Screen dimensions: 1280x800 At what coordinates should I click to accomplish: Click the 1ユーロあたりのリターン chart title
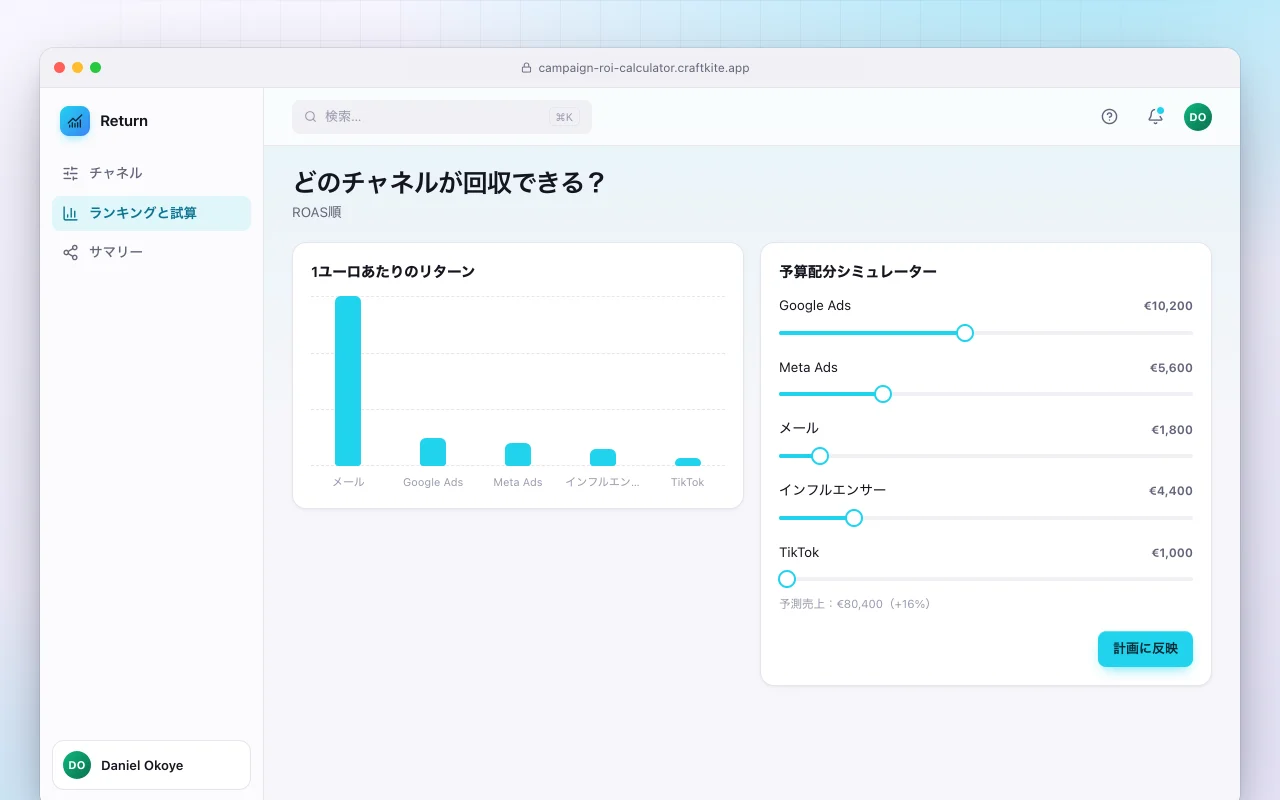(x=393, y=271)
